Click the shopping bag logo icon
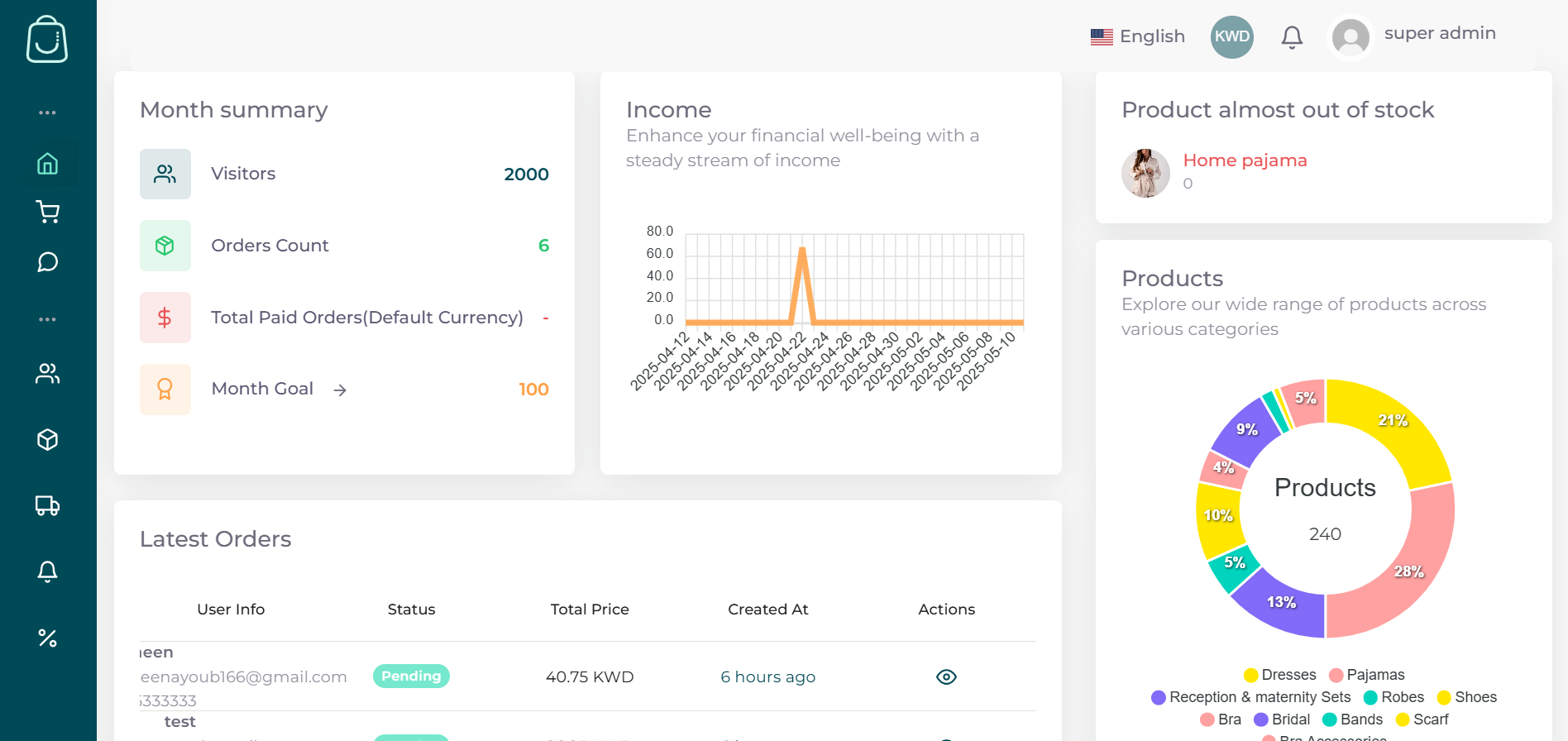1568x741 pixels. click(x=47, y=39)
